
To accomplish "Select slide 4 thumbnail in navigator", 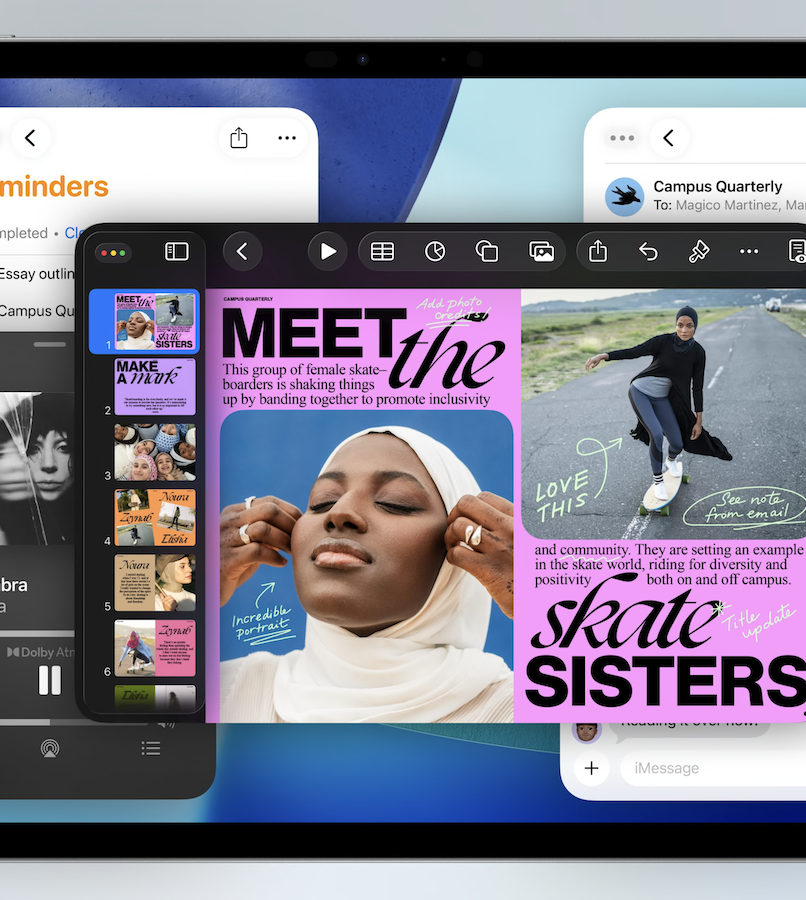I will 155,517.
